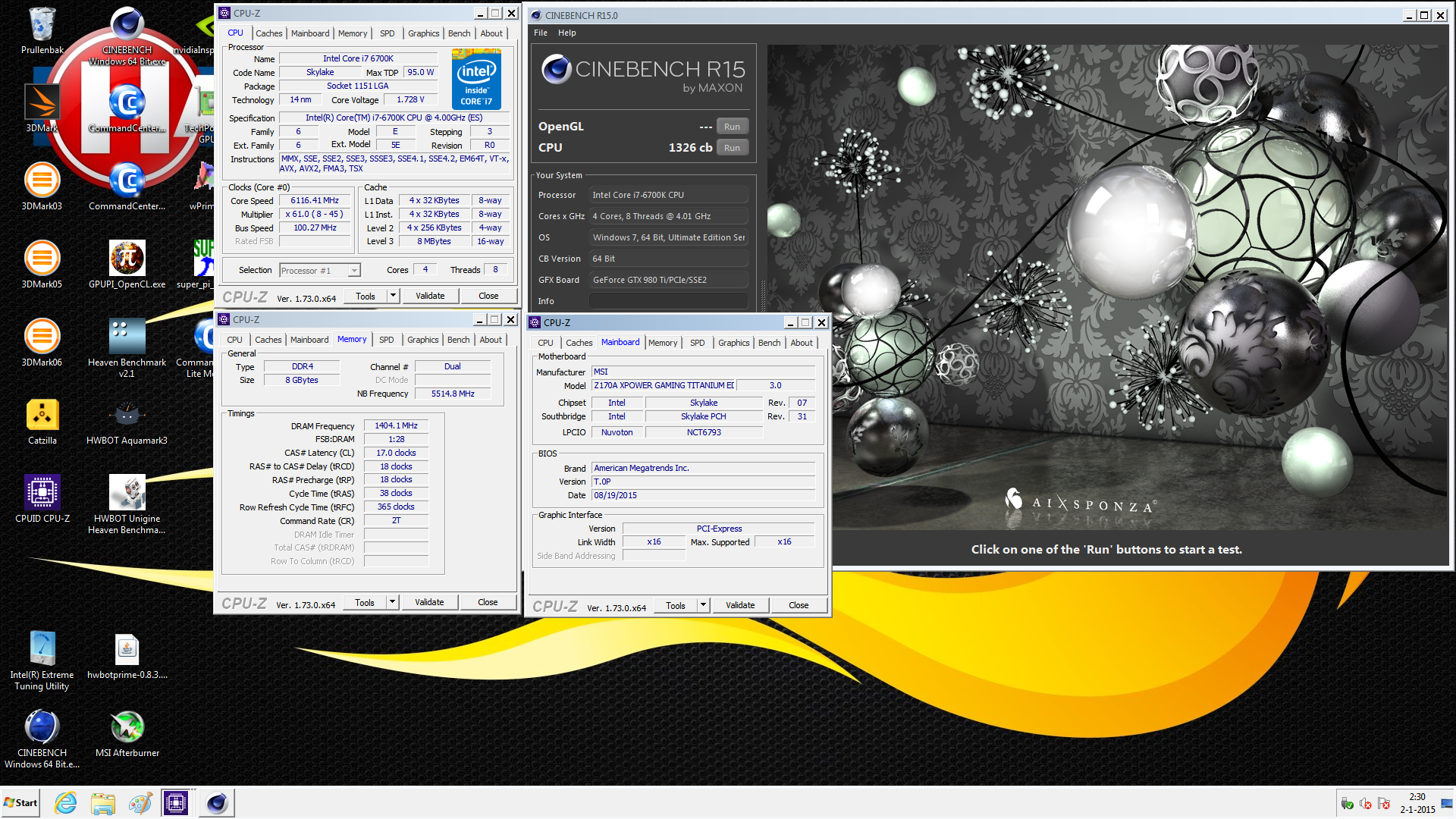The image size is (1456, 819).
Task: Open the 3DMark desktop shortcut
Action: [x=42, y=108]
